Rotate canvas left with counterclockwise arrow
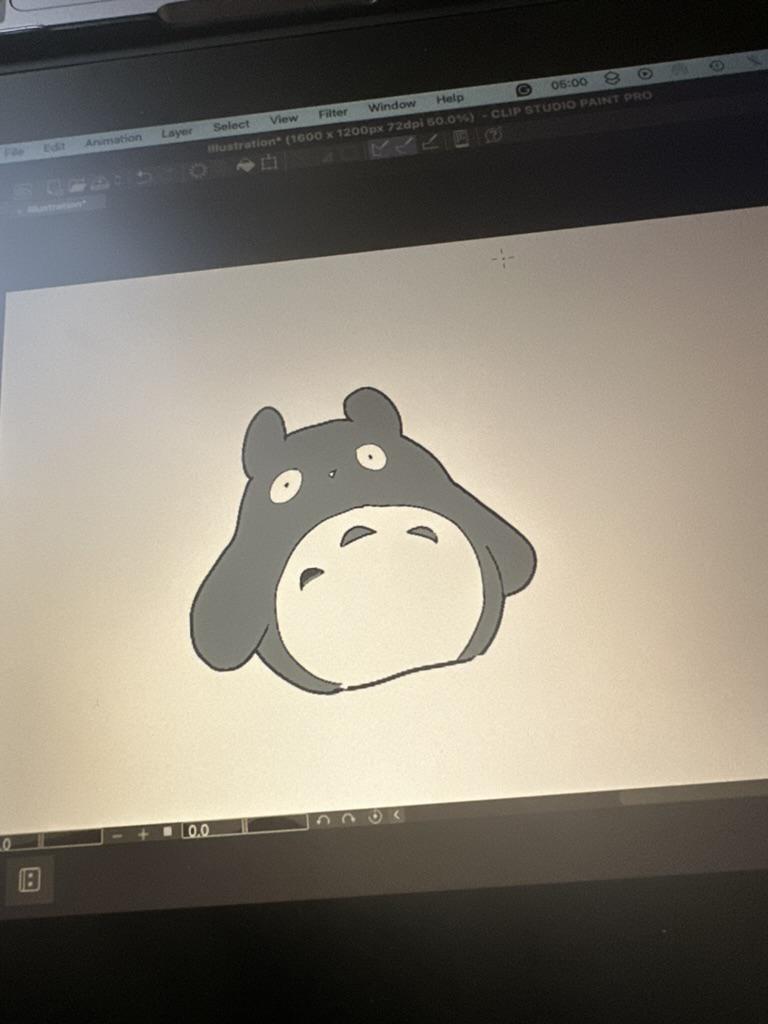 (323, 821)
